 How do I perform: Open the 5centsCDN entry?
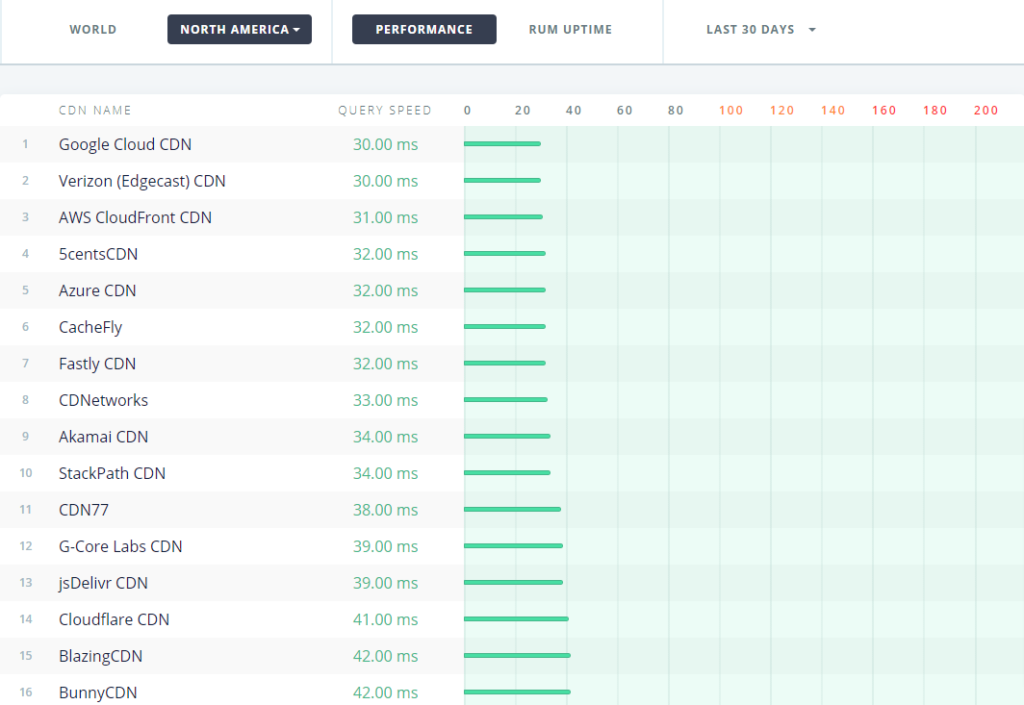[x=98, y=254]
